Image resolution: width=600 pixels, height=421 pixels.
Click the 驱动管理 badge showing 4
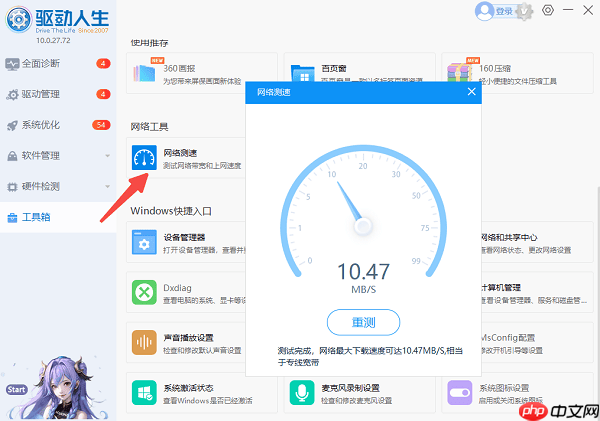[x=103, y=94]
